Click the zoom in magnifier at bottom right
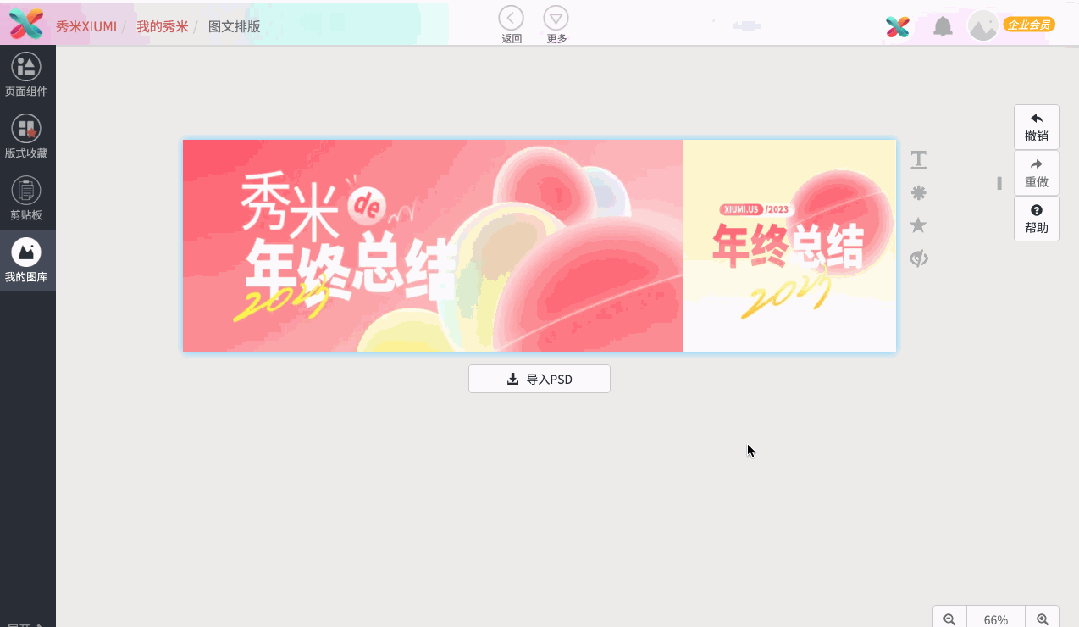1079x627 pixels. point(1043,617)
